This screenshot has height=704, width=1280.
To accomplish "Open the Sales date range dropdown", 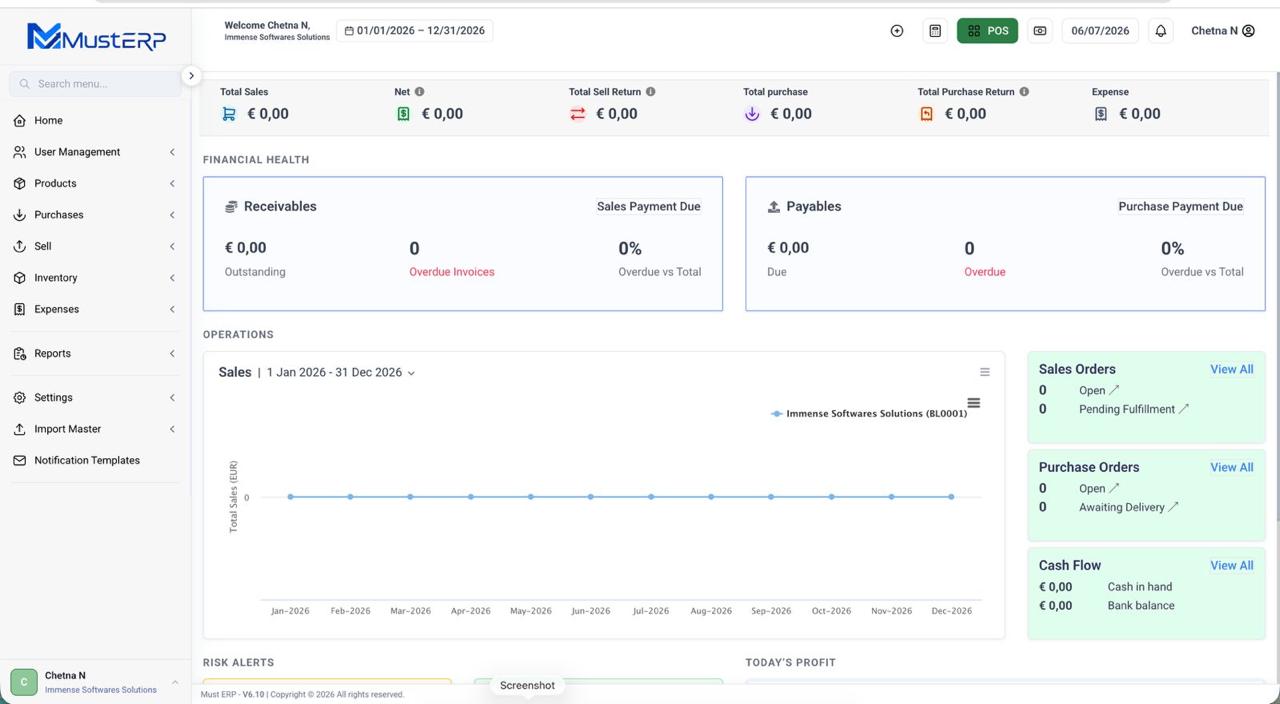I will (341, 373).
